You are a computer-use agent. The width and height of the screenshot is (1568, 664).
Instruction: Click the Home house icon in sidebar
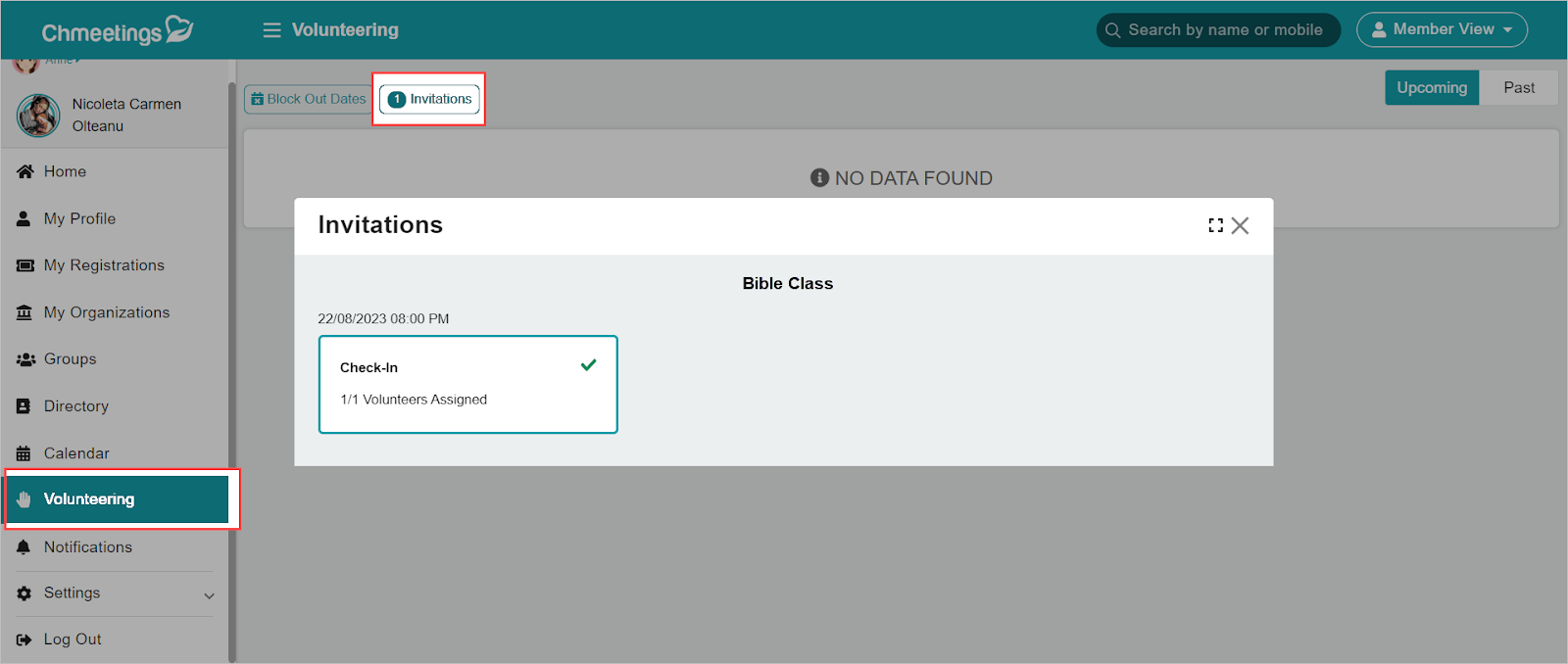(25, 171)
